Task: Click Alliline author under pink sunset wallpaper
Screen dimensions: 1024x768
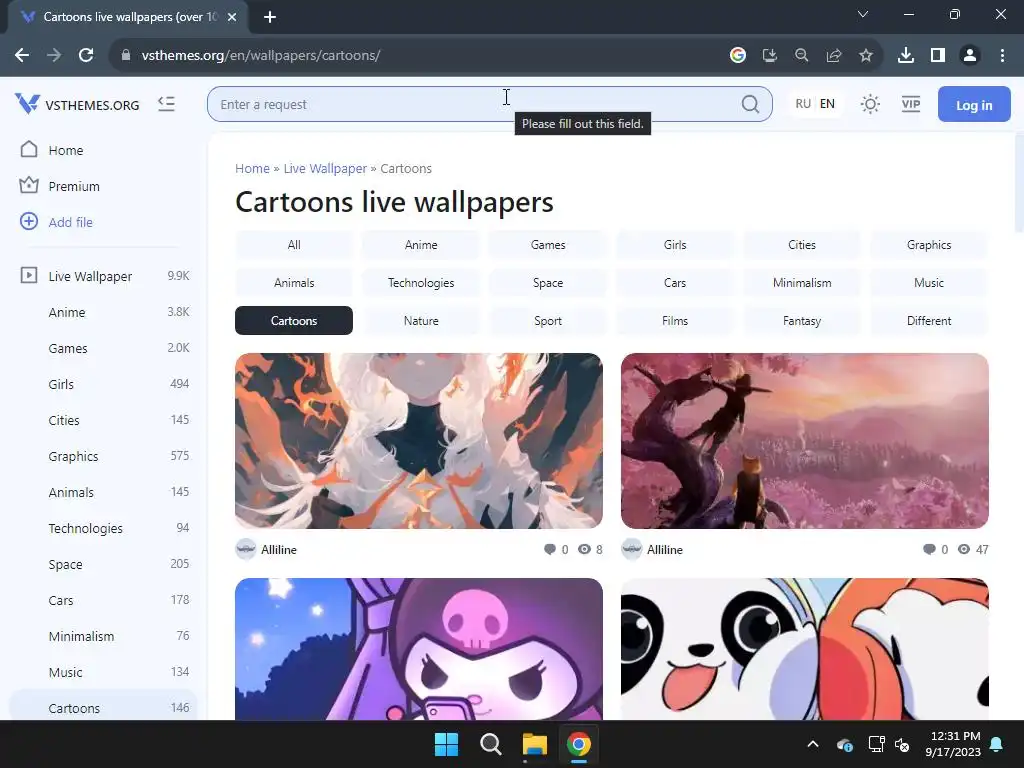Action: coord(664,550)
